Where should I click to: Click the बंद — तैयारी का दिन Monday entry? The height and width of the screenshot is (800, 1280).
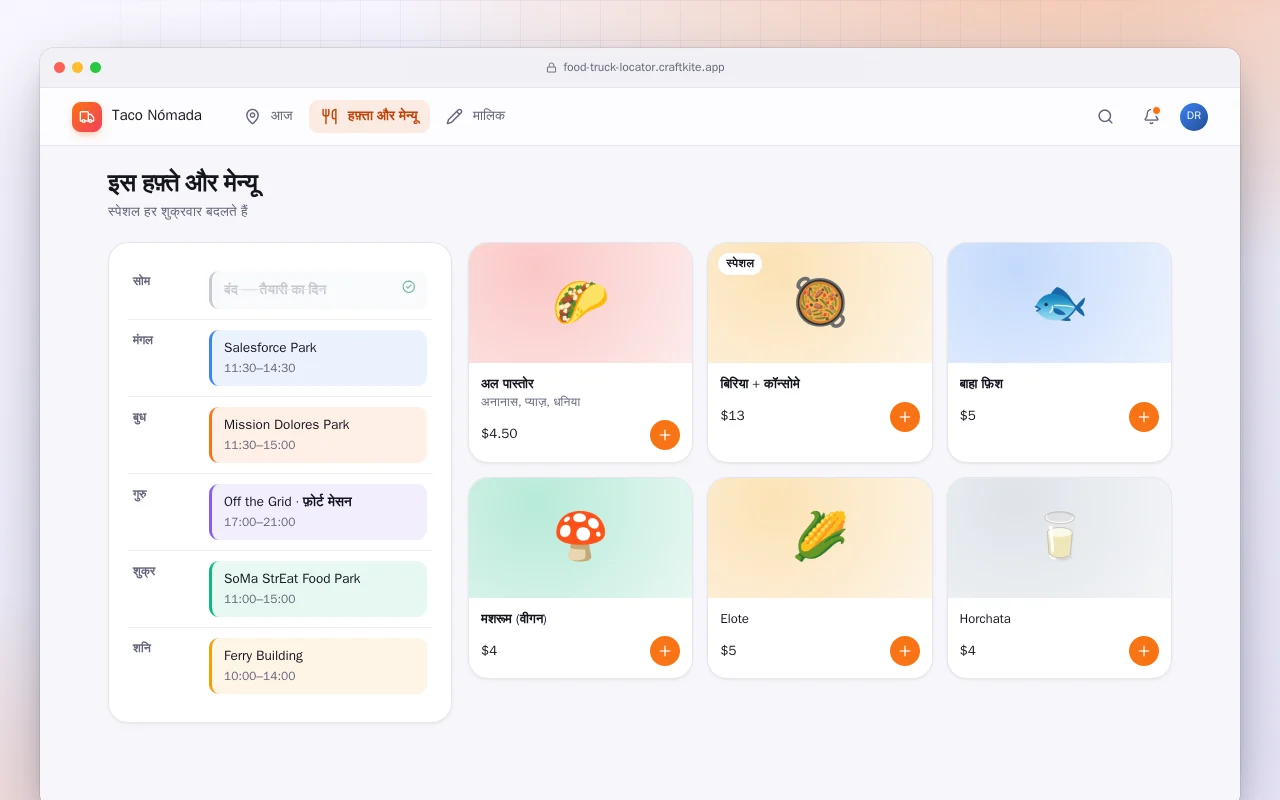318,290
